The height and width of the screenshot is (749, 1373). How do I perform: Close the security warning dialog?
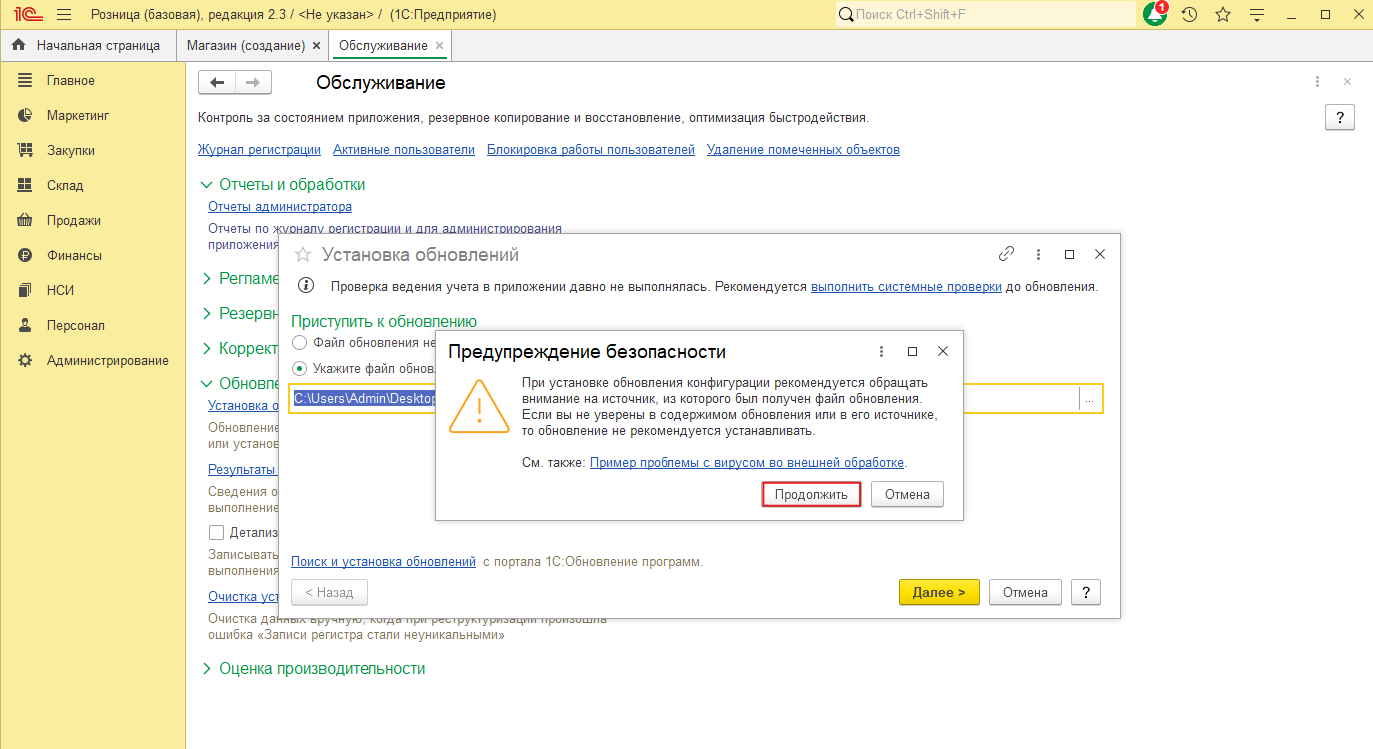click(x=942, y=352)
